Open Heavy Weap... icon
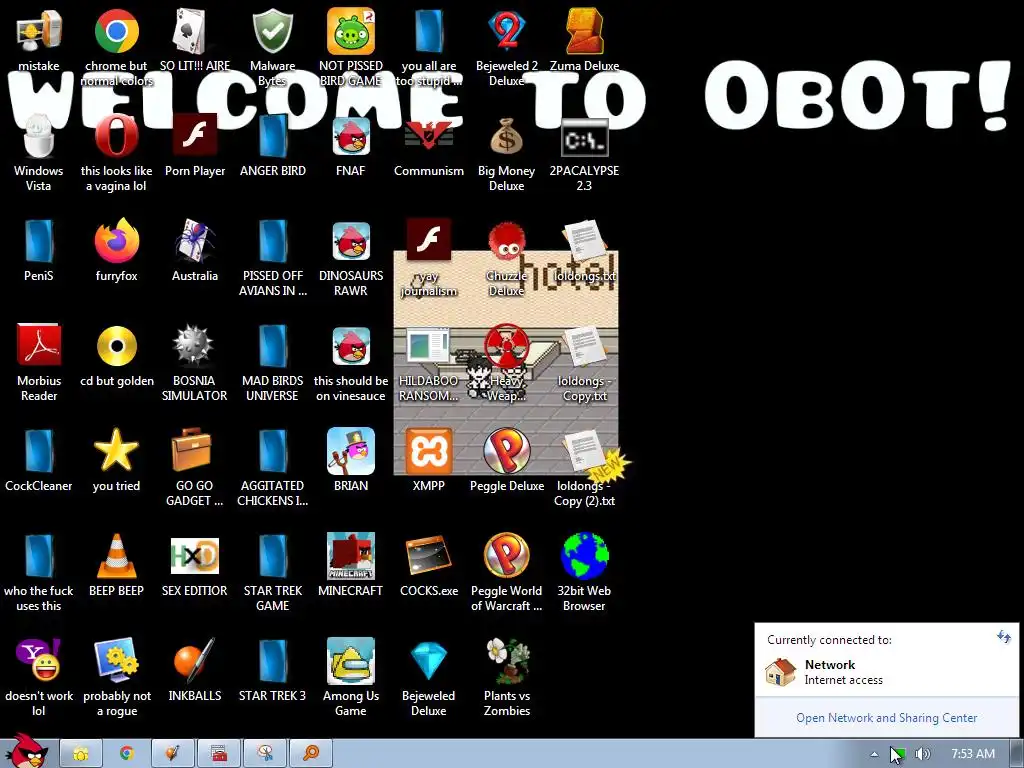Image resolution: width=1024 pixels, height=768 pixels. 506,345
